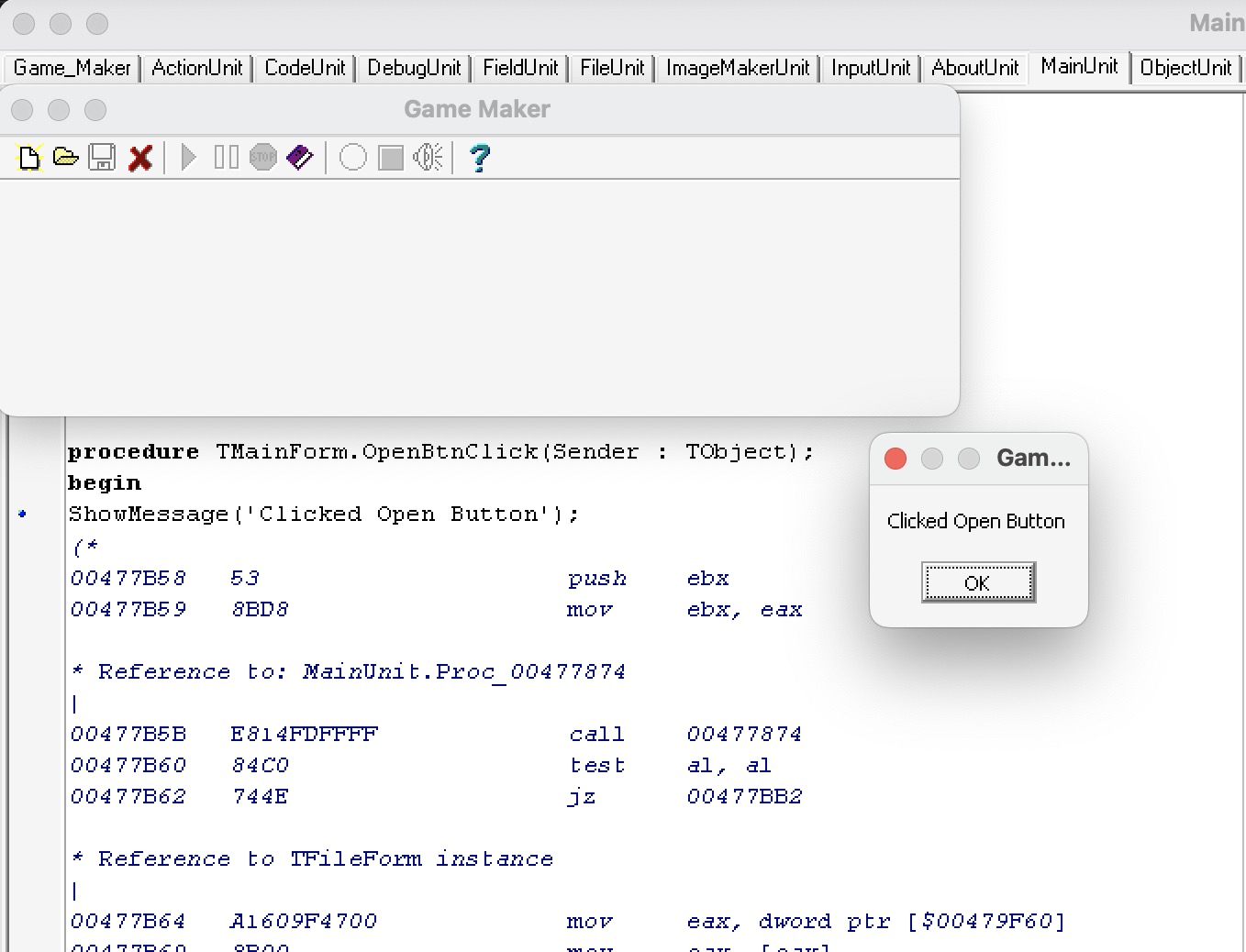
Task: Switch to the Game_Maker tab
Action: [x=72, y=68]
